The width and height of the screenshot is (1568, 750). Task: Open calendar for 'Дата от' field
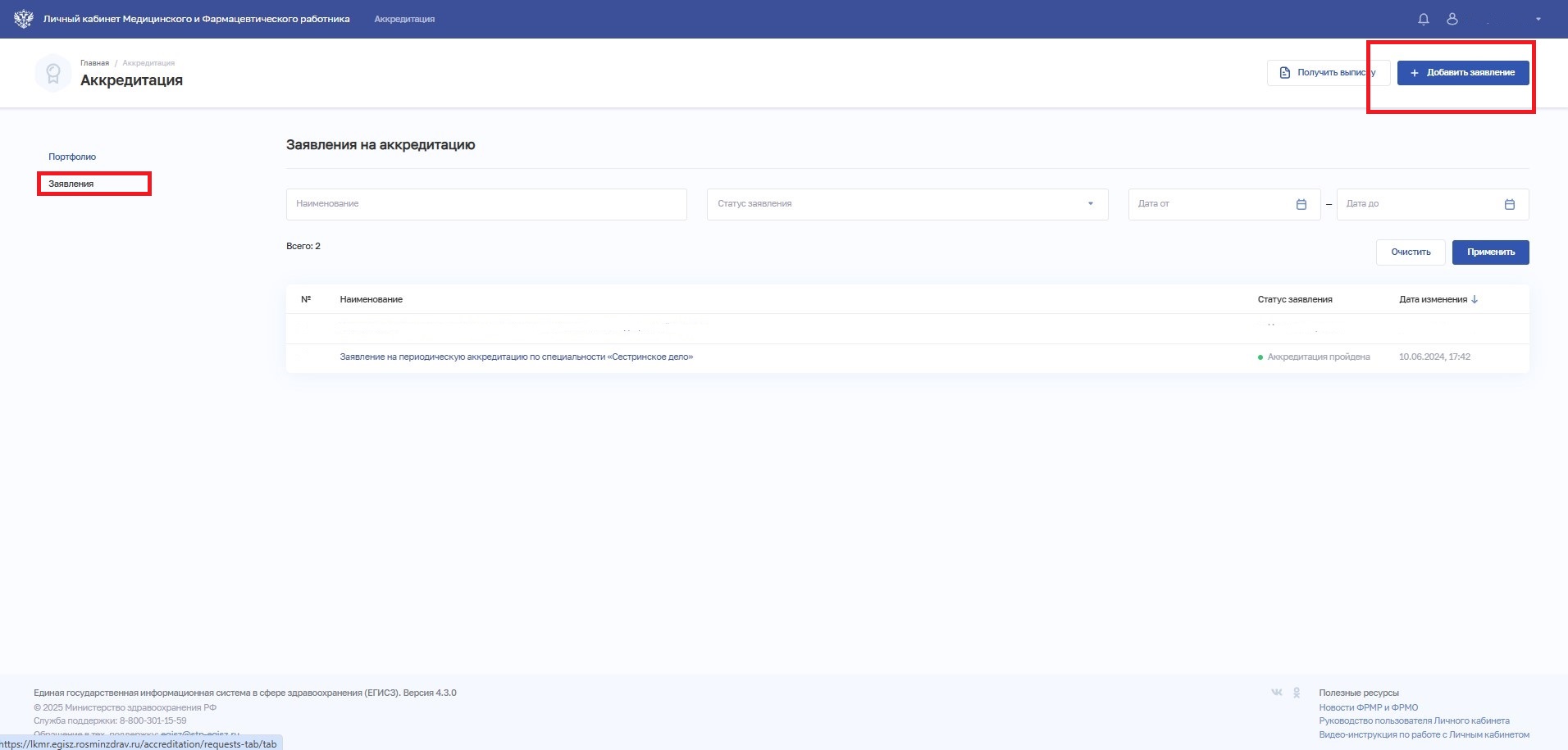(1301, 204)
